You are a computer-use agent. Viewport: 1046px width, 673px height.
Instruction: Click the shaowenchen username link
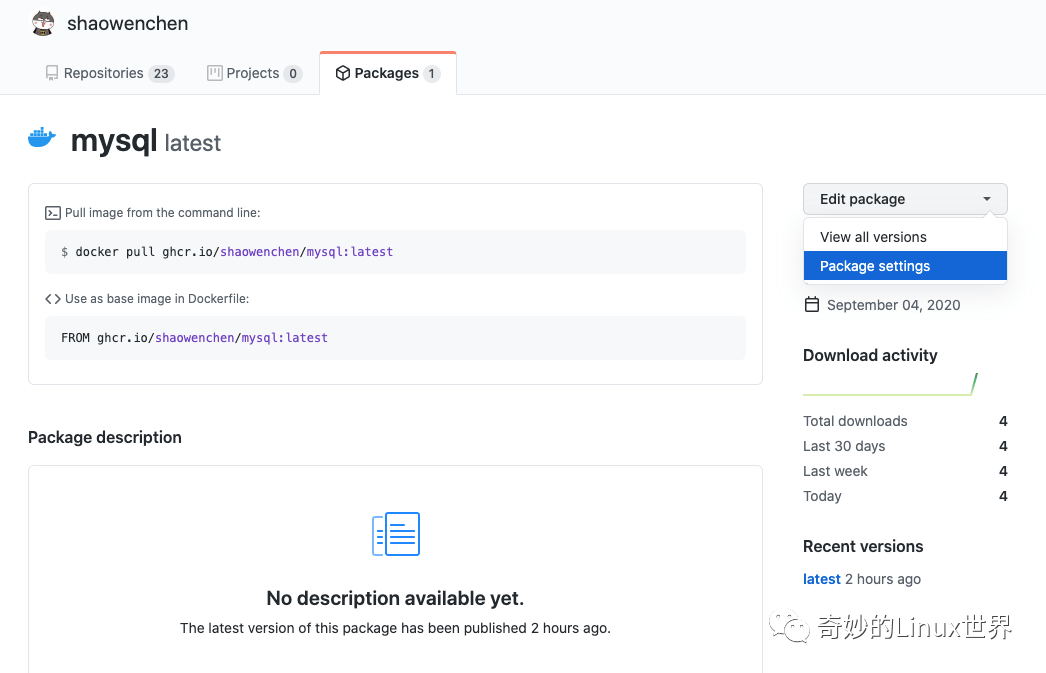127,22
